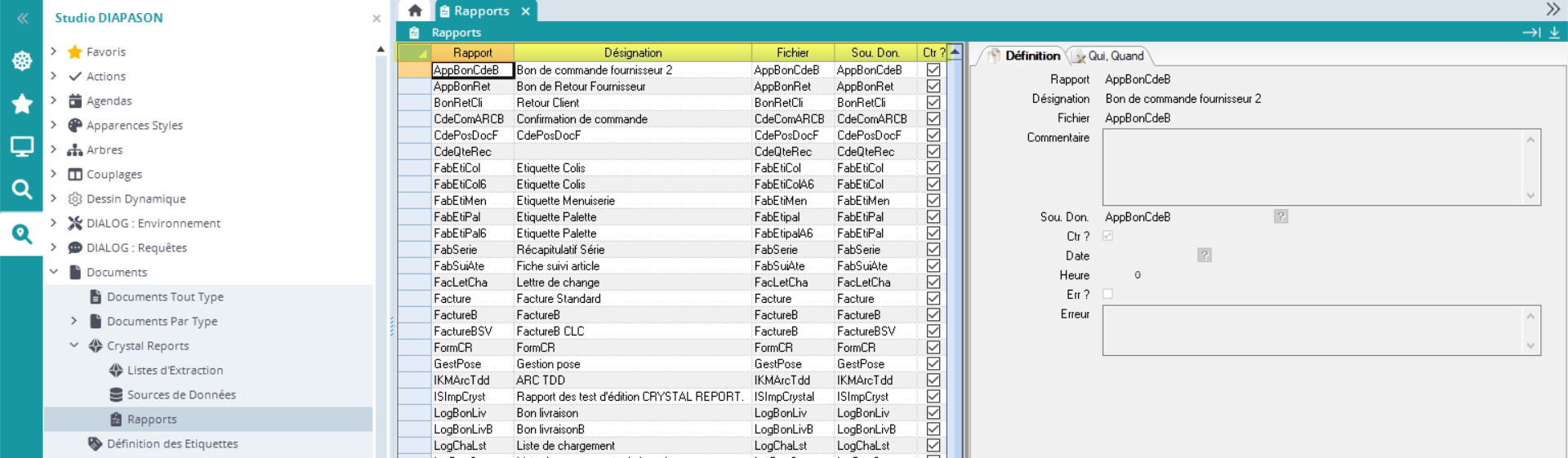Toggle the Ctr checkbox for Facture row
Viewport: 1568px width, 458px height.
click(933, 299)
